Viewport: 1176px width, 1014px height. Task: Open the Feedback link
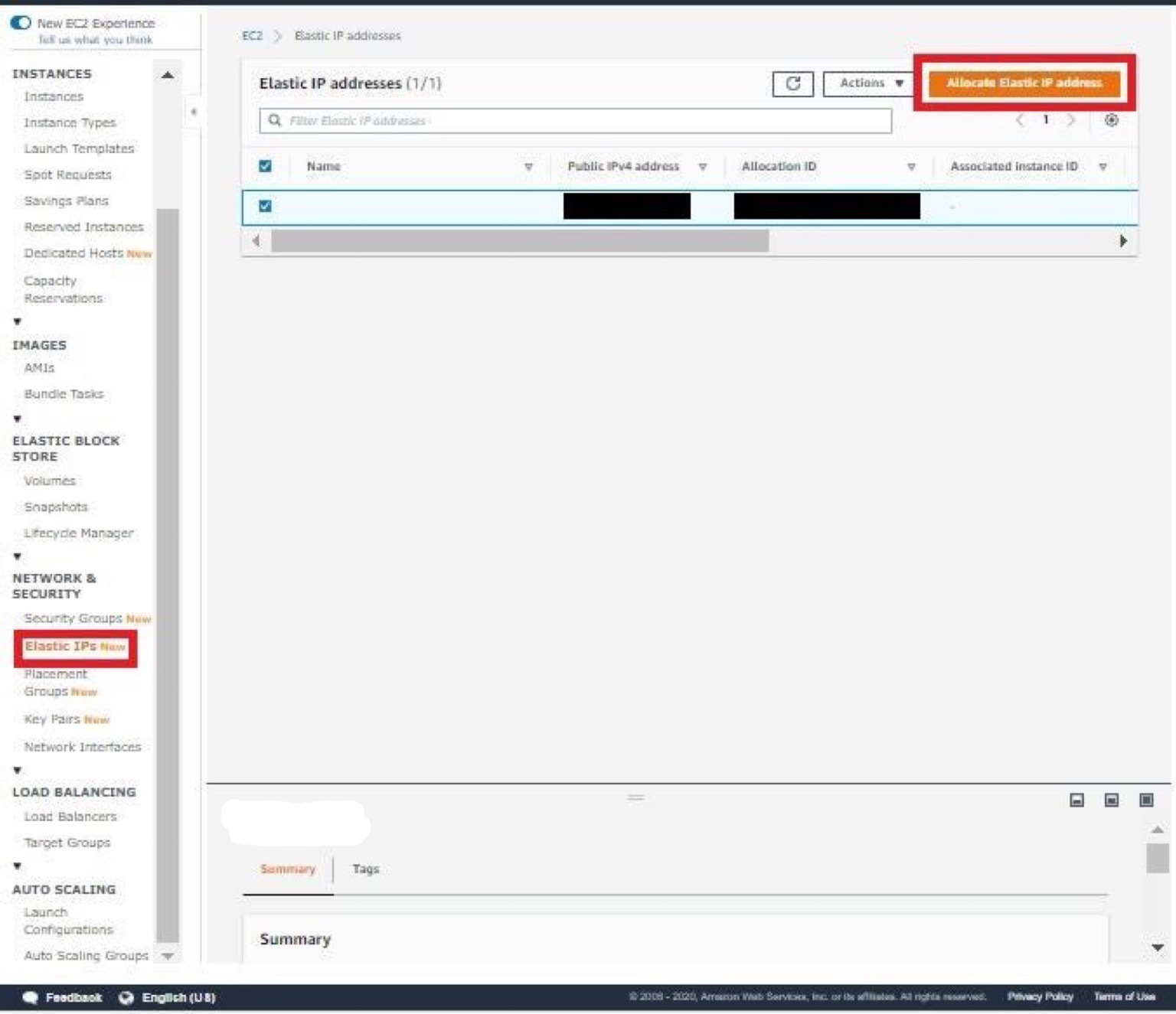(x=73, y=997)
